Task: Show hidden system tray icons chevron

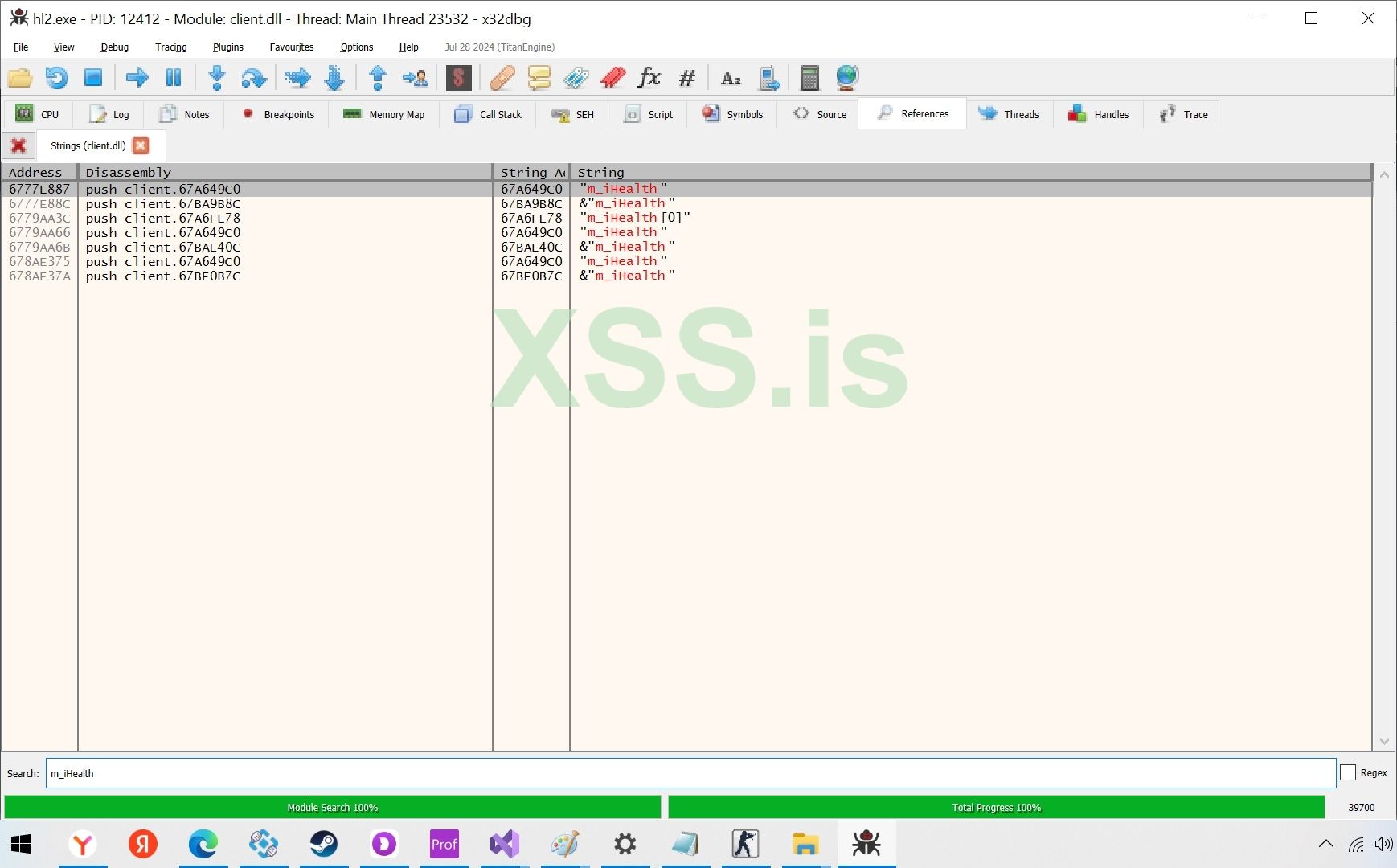Action: [1325, 844]
